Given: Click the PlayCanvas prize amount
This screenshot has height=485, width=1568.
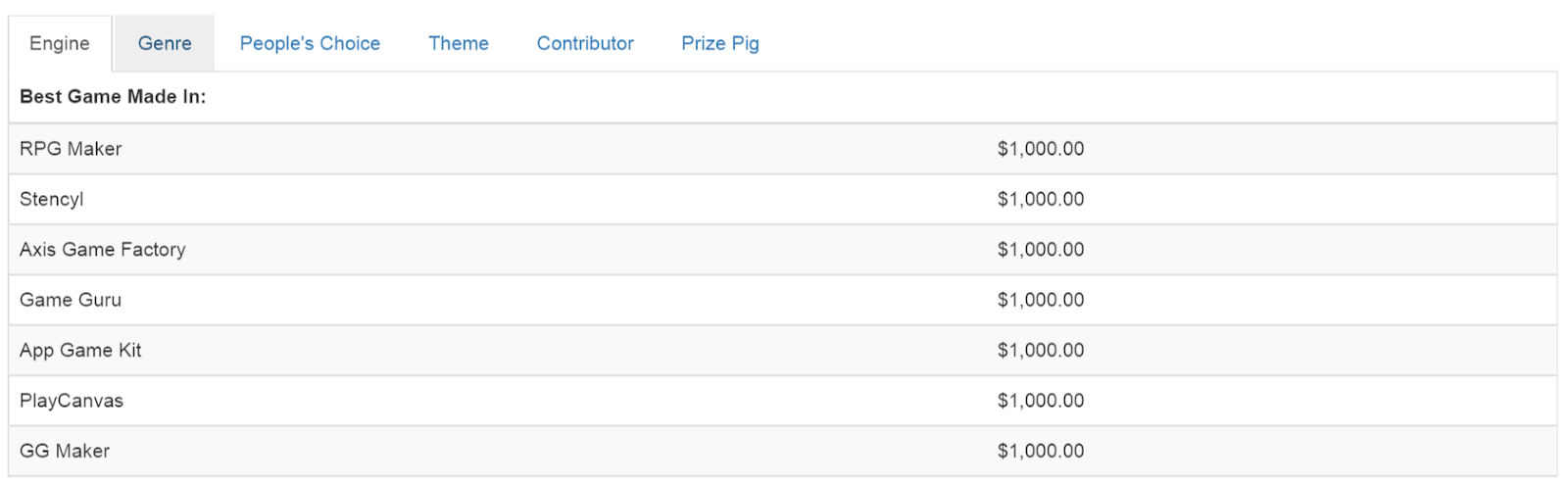Looking at the screenshot, I should pyautogui.click(x=1041, y=401).
